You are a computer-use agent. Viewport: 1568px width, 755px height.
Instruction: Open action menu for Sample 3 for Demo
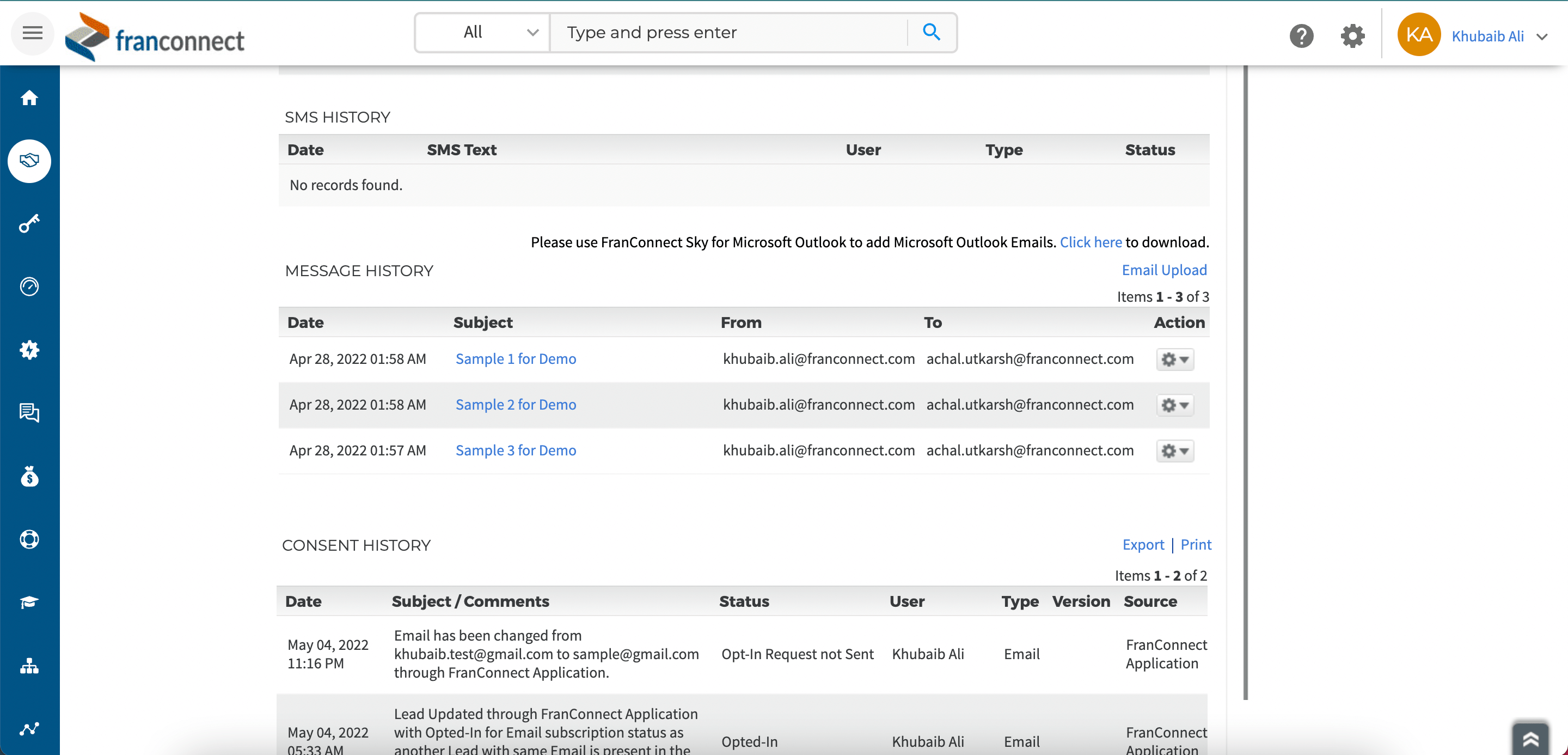click(1175, 450)
